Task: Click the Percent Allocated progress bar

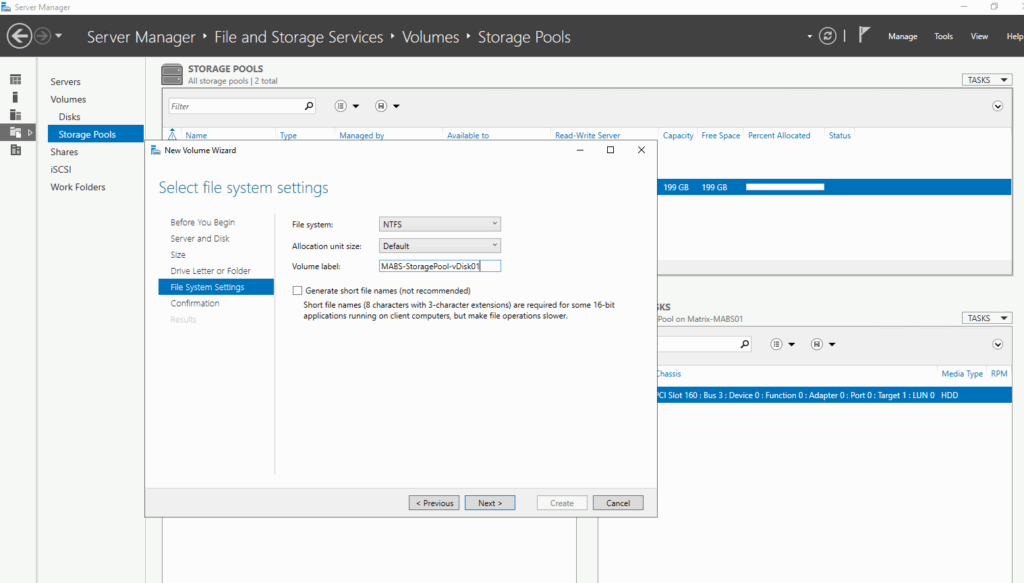Action: point(785,187)
